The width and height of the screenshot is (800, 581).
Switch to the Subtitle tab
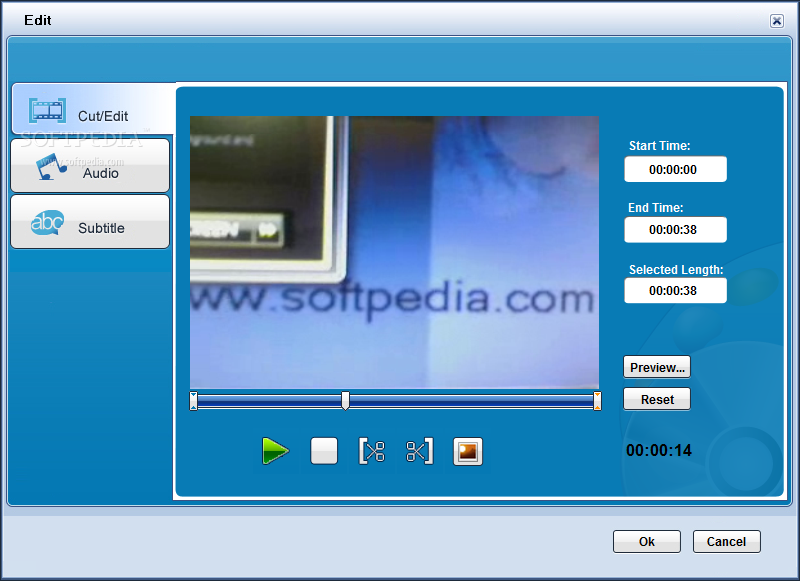(90, 221)
